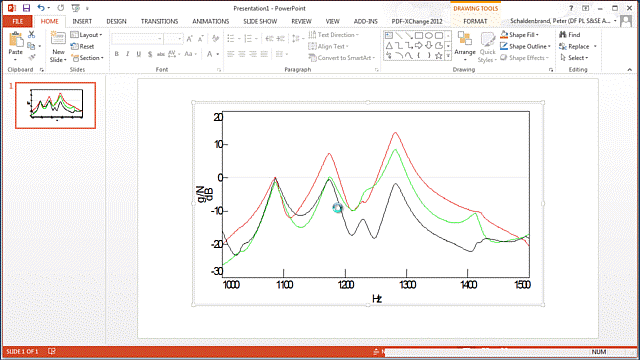This screenshot has width=640, height=360.
Task: Click the user account picture icon
Action: pos(626,21)
